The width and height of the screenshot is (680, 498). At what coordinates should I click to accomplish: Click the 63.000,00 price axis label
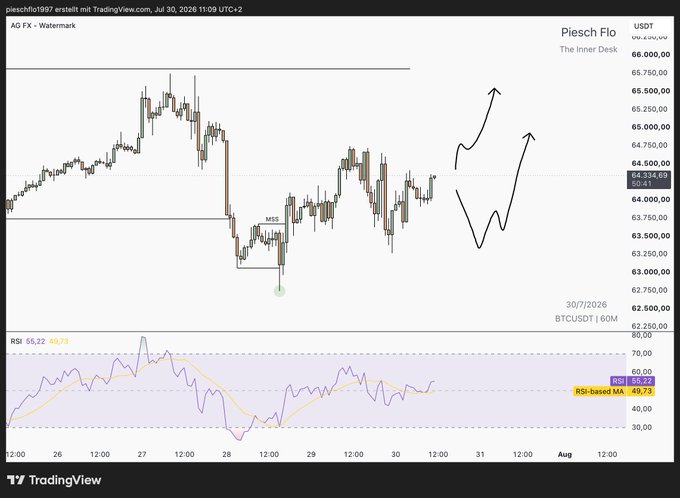coord(651,272)
